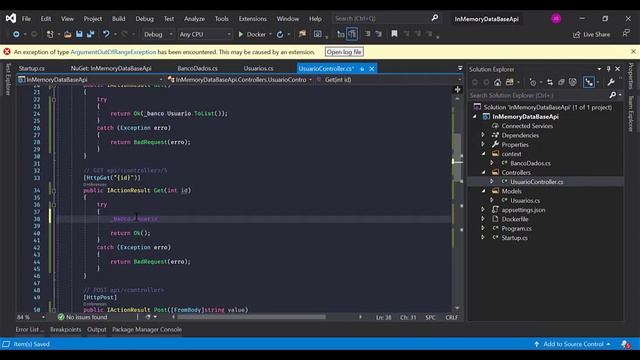Screen dimensions: 640x360
Task: Collapse the Controllers folder in Solution Explorer
Action: [x=483, y=172]
